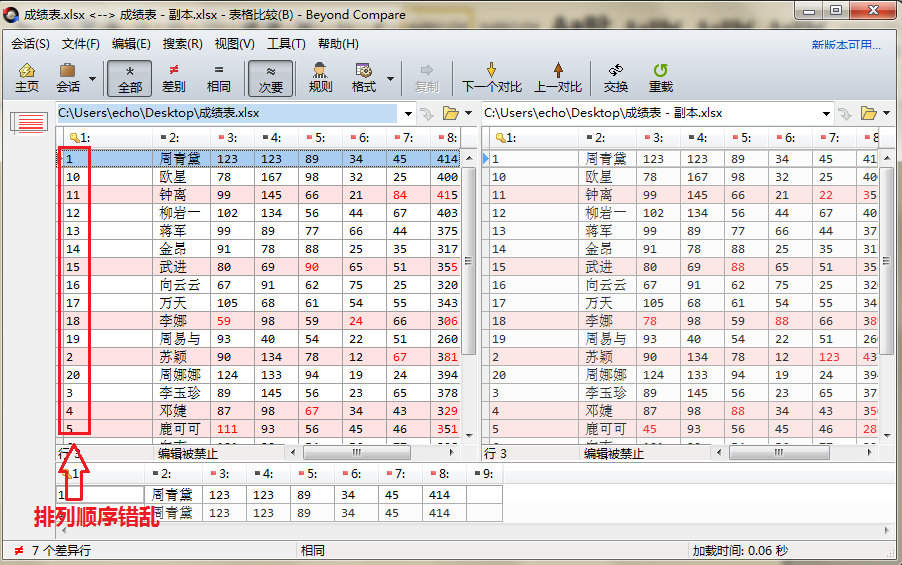The image size is (902, 565).
Task: Toggle the 差别 differences filter
Action: click(x=173, y=77)
